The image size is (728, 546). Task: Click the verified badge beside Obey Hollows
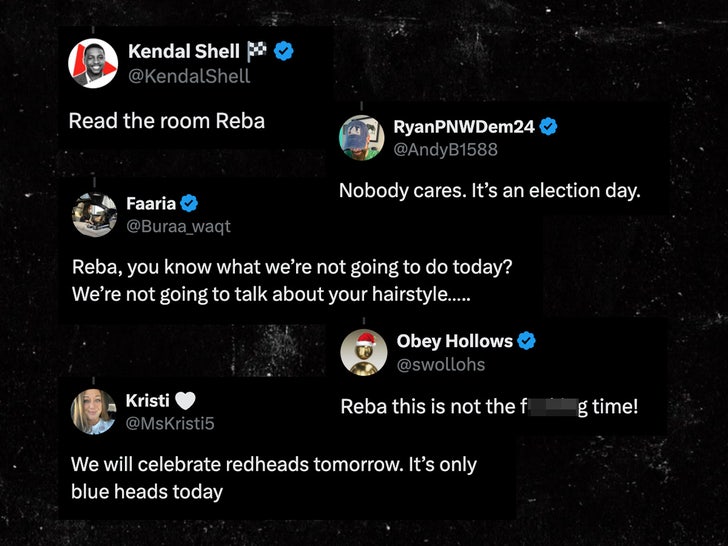click(526, 341)
